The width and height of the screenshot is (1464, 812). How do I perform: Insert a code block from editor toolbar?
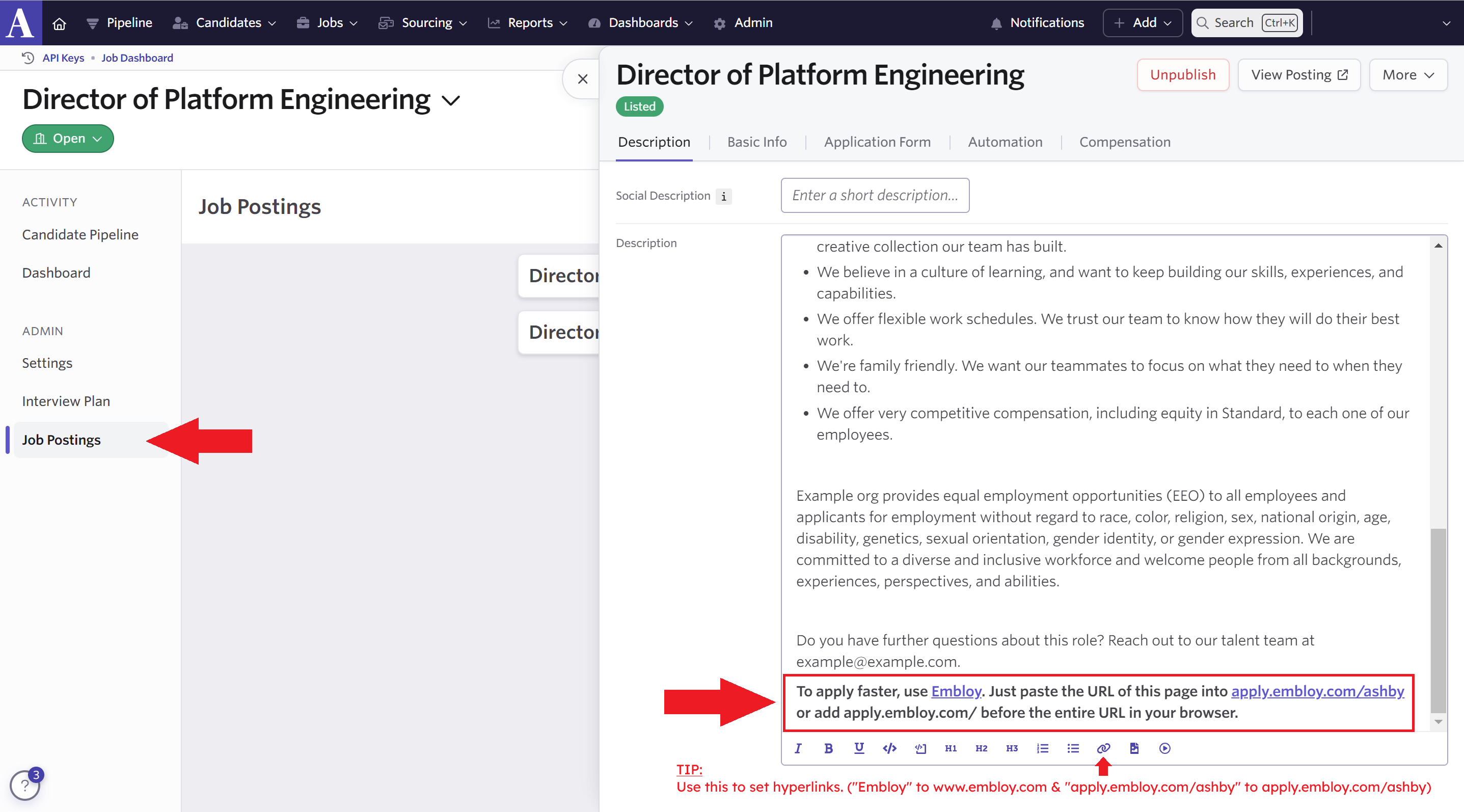pos(920,748)
